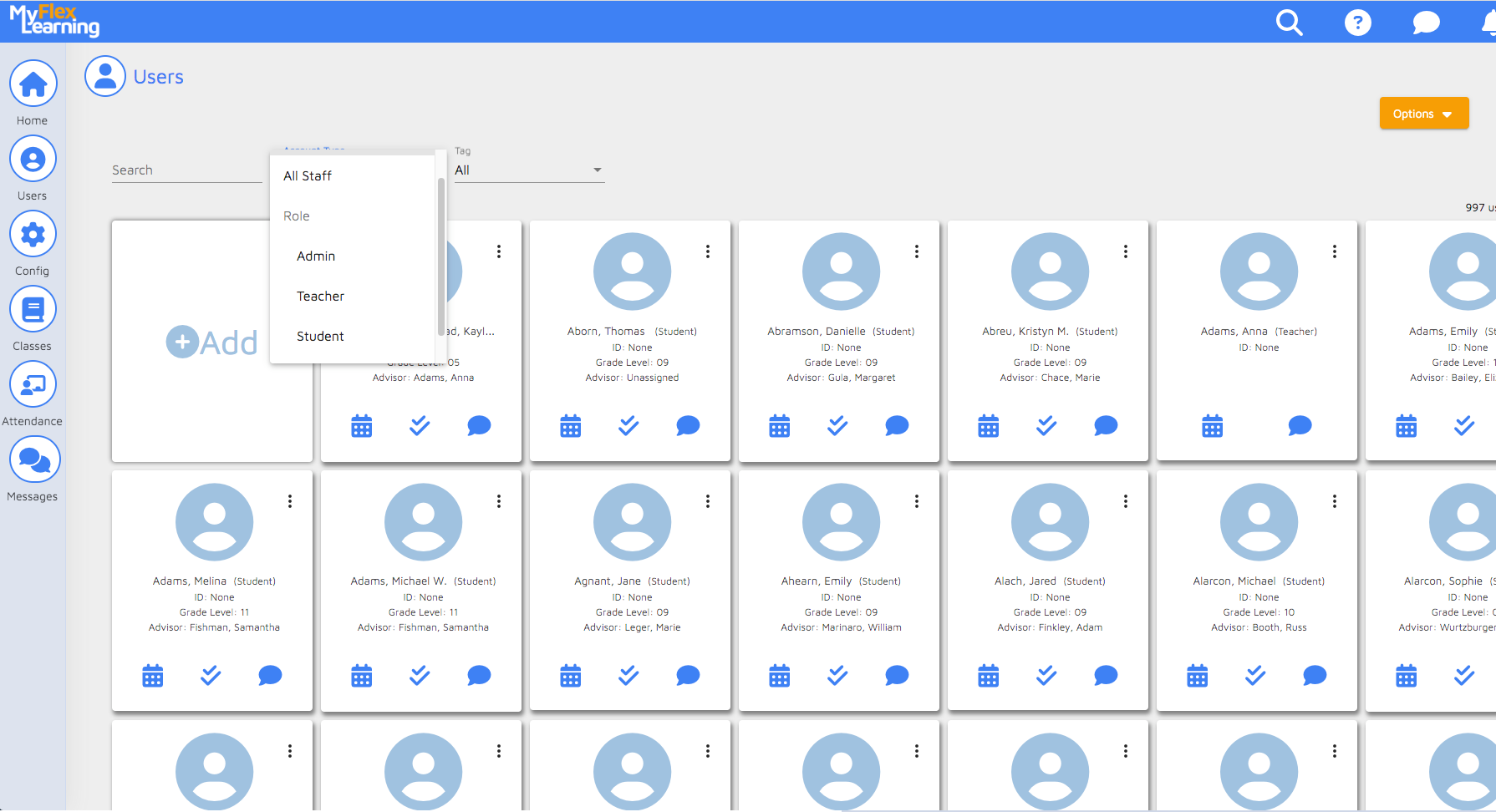This screenshot has height=812, width=1496.
Task: Select Student role option
Action: click(320, 337)
